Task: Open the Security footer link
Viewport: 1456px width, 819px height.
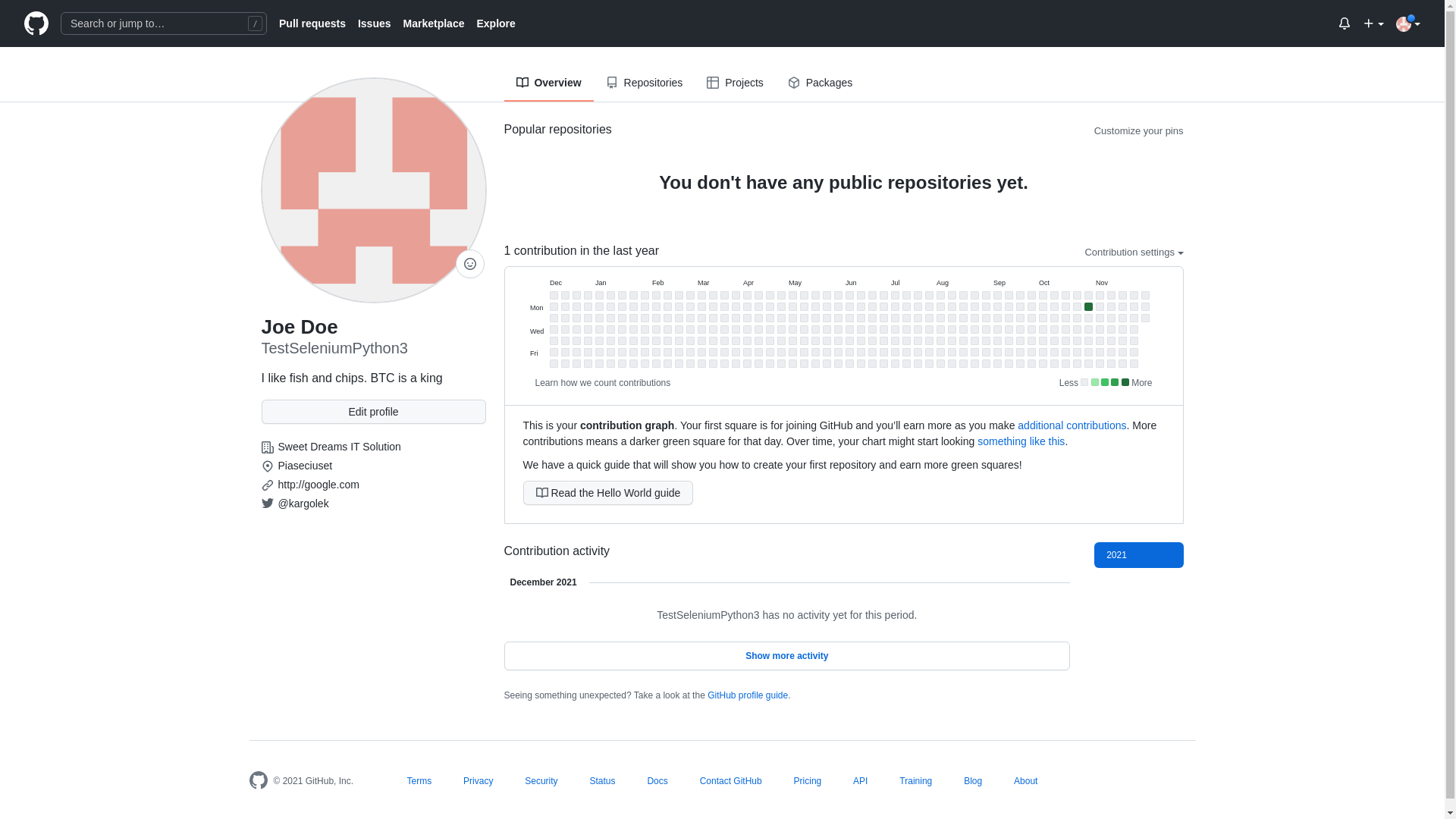Action: tap(541, 781)
